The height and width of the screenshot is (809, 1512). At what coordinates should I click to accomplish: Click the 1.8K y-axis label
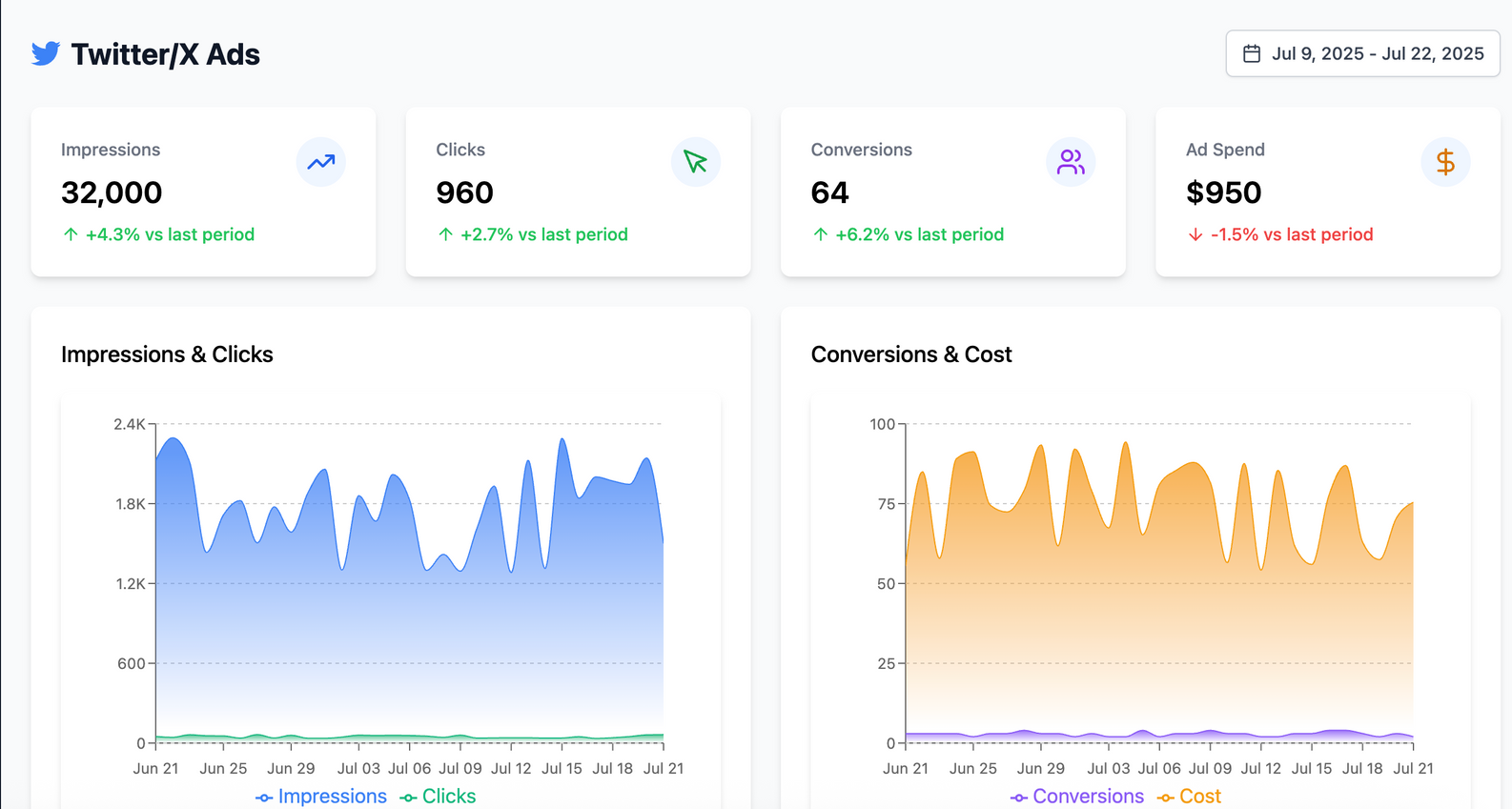click(x=131, y=504)
